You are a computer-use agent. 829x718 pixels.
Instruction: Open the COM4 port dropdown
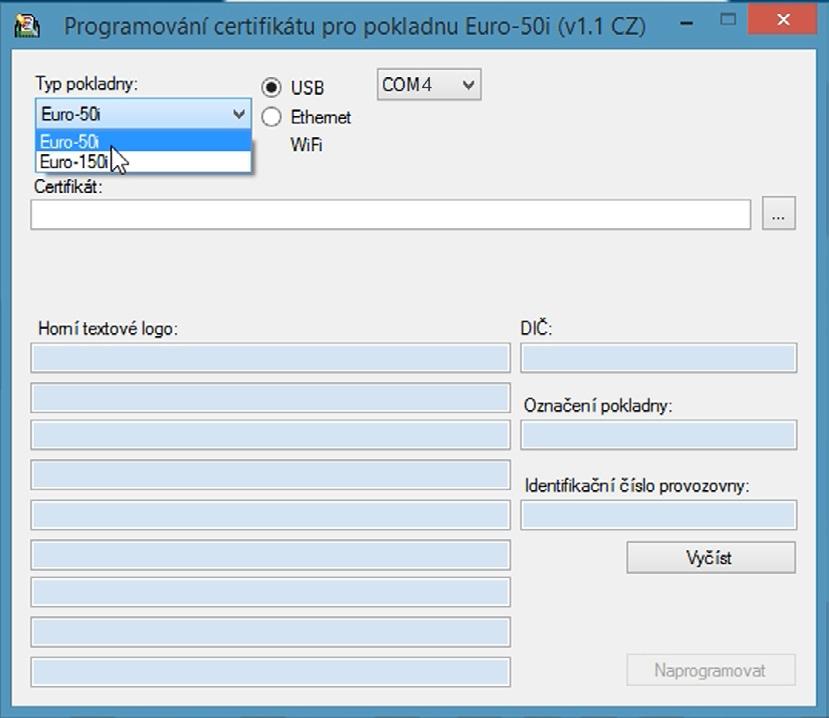429,85
